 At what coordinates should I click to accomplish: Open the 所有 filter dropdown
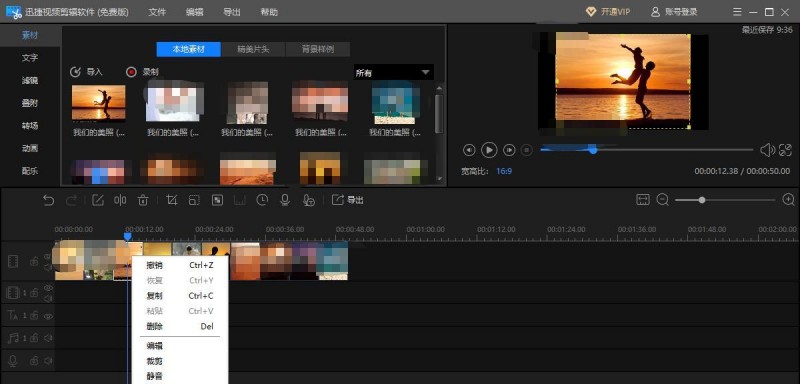pos(393,73)
